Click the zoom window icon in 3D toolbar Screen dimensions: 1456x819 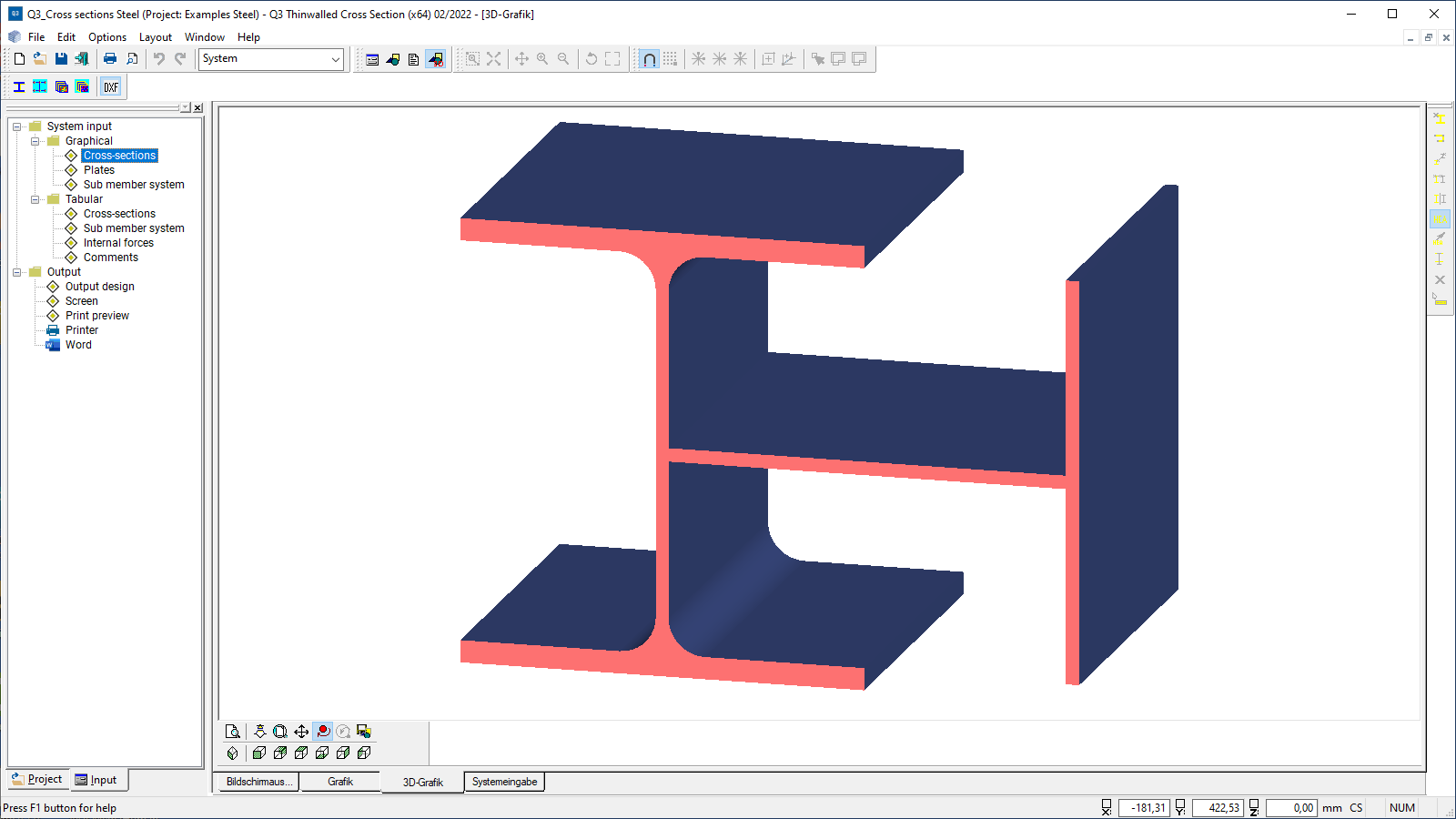click(280, 732)
